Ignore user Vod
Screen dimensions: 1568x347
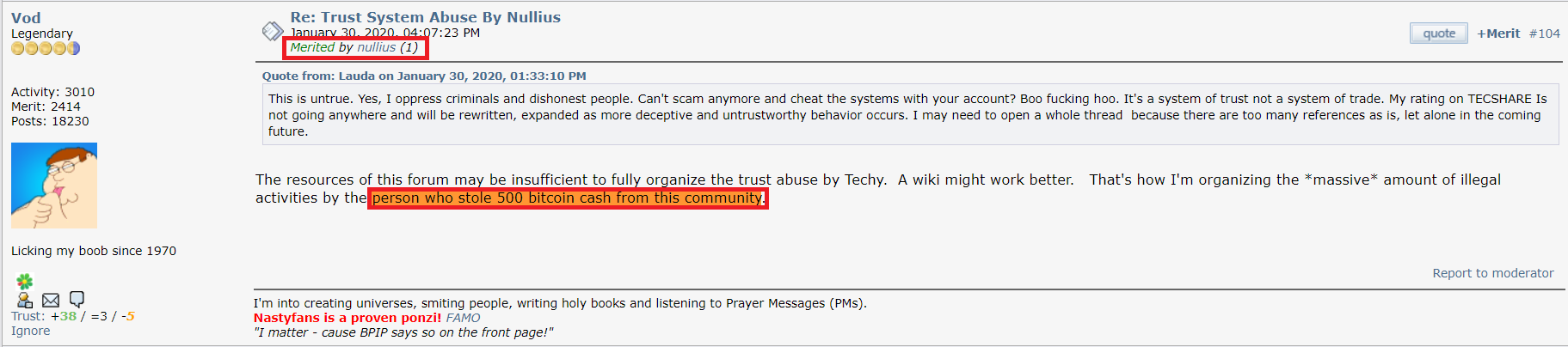pos(31,331)
